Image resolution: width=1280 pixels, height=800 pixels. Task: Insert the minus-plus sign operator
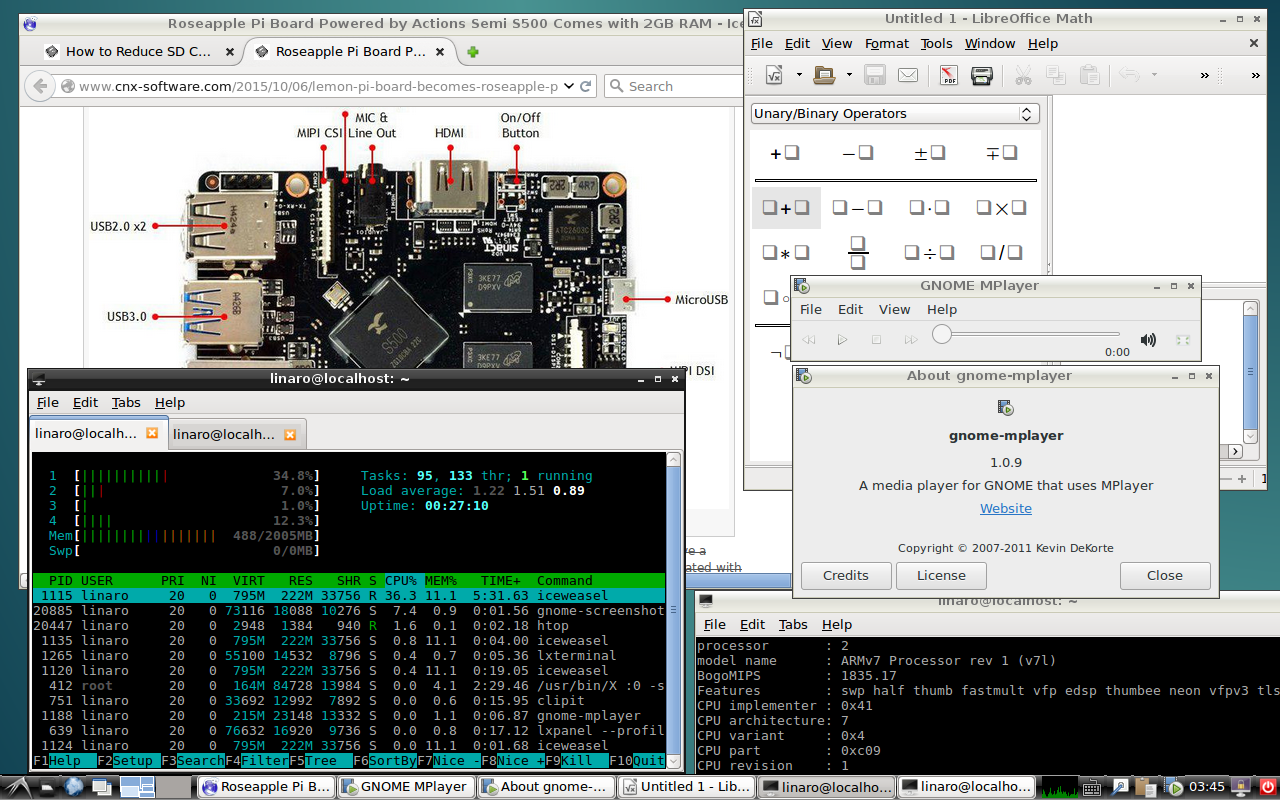1001,153
